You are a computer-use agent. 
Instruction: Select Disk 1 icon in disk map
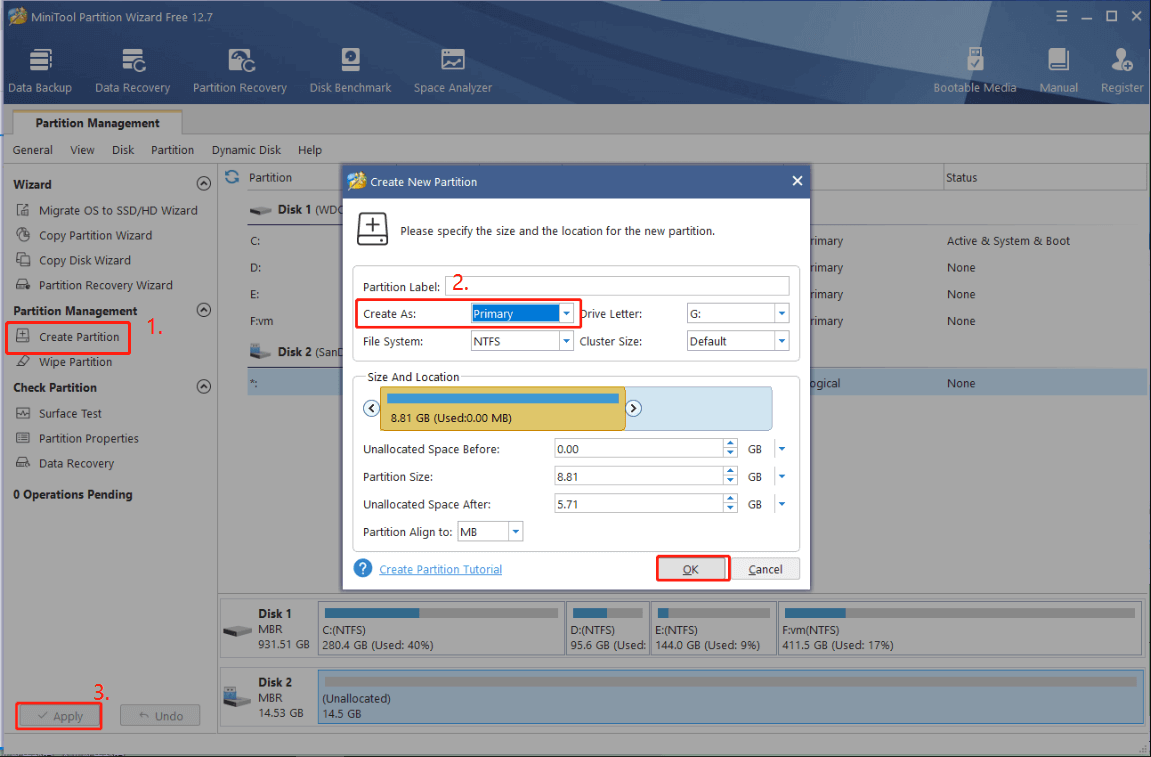(237, 630)
